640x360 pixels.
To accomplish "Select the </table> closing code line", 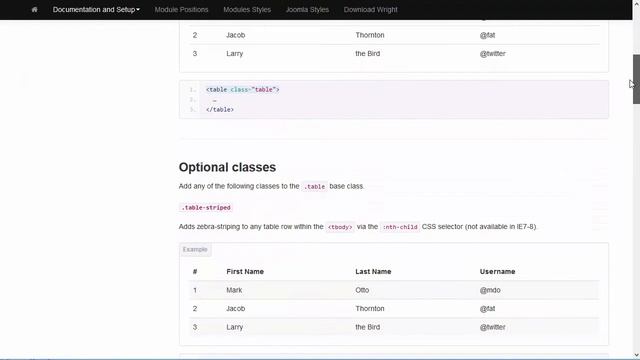I will (220, 109).
